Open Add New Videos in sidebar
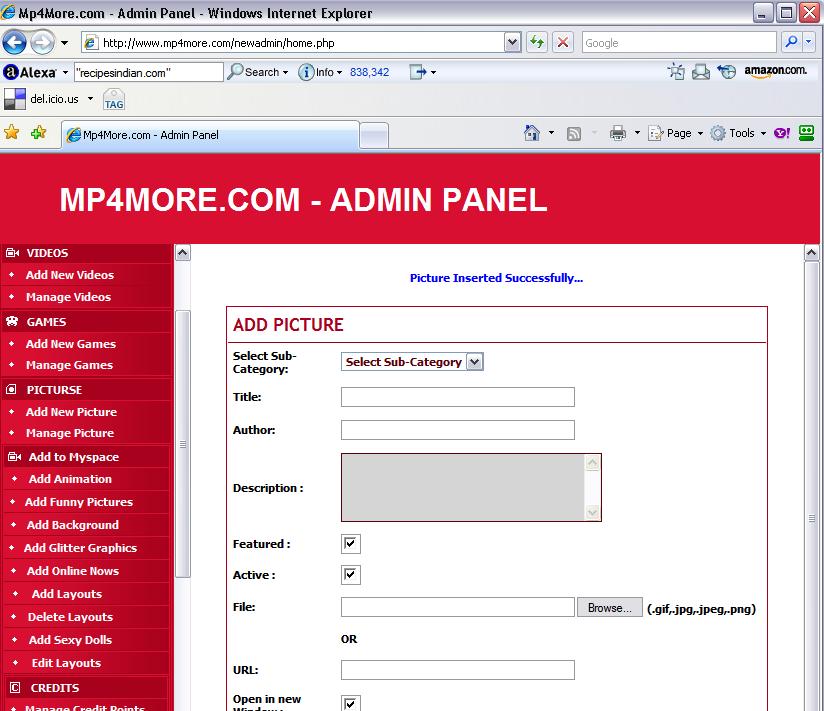 pyautogui.click(x=69, y=275)
